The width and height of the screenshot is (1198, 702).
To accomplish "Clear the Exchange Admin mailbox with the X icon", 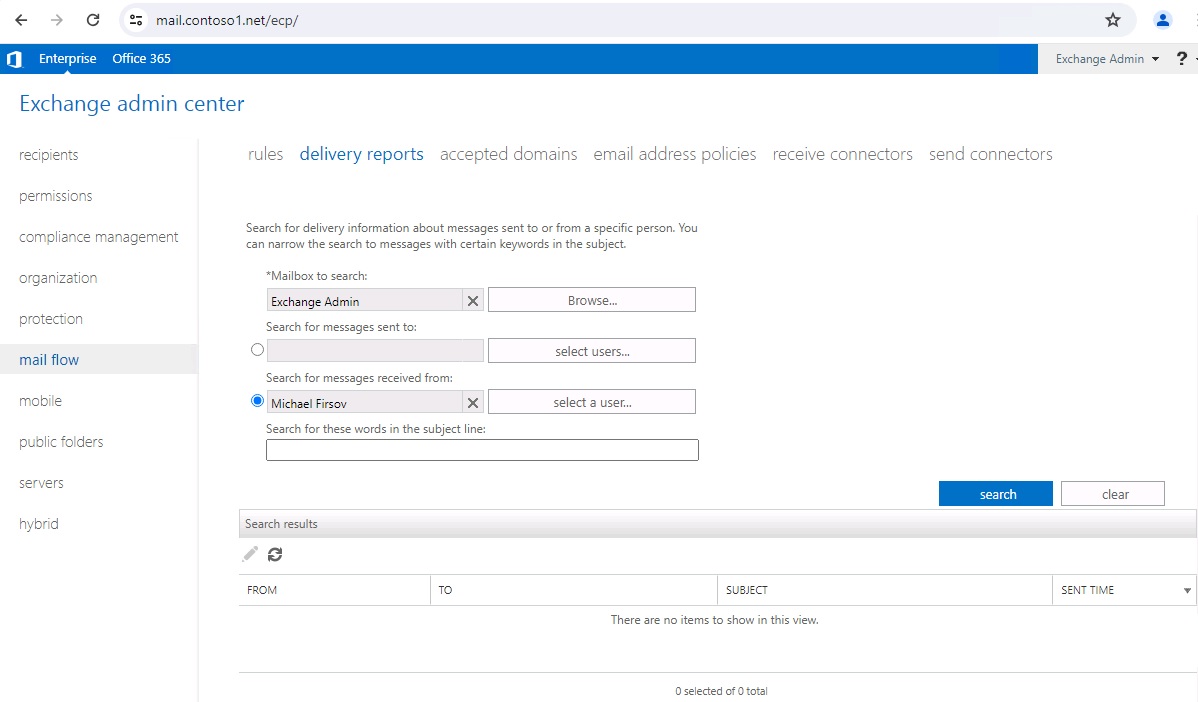I will (473, 299).
